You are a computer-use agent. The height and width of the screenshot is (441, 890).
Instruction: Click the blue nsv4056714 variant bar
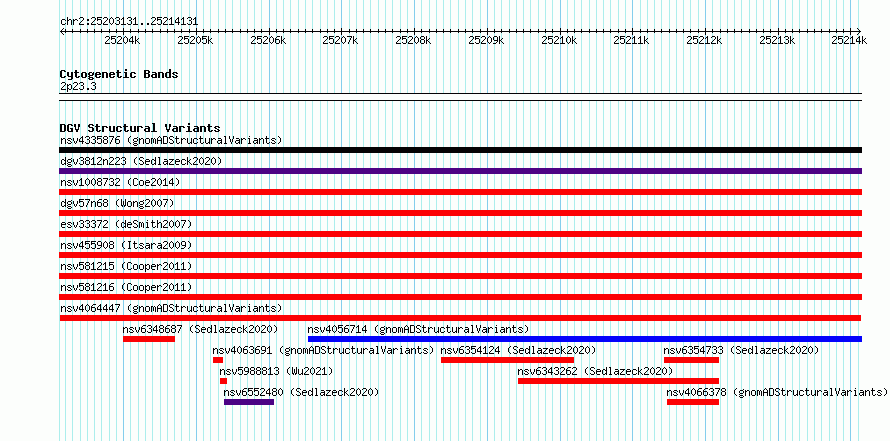[585, 339]
